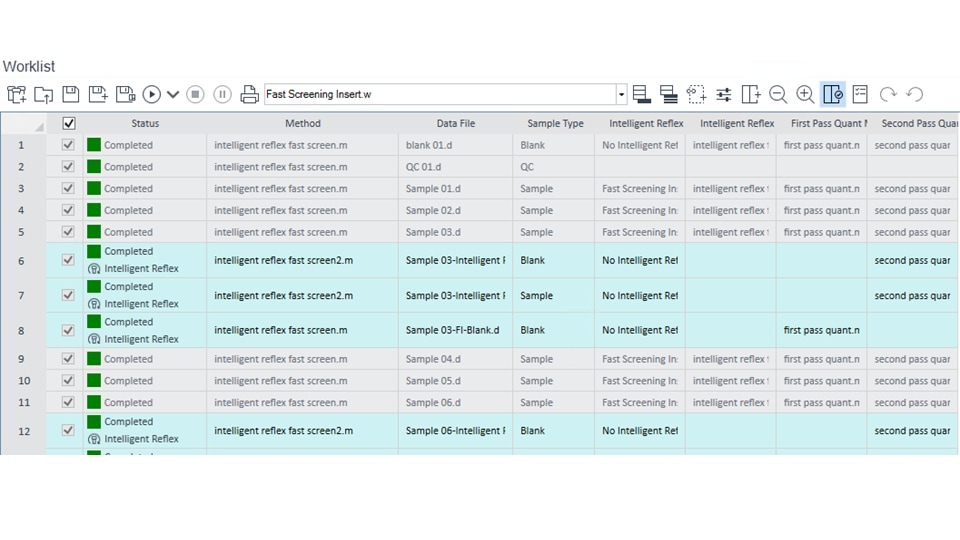Screen dimensions: 960x540
Task: Click the New Worklist icon
Action: (16, 94)
